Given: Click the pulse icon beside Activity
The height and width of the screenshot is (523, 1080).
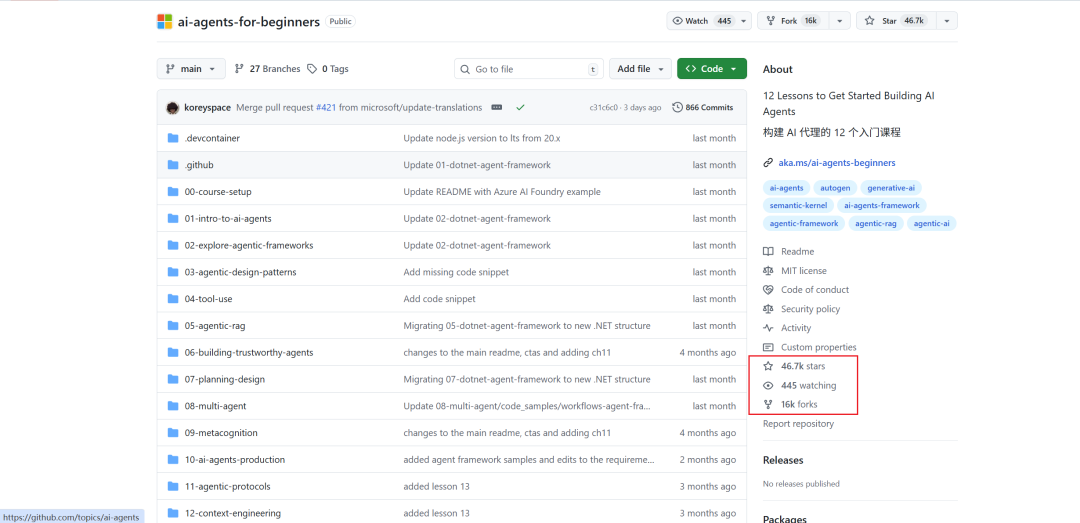Looking at the screenshot, I should [768, 328].
